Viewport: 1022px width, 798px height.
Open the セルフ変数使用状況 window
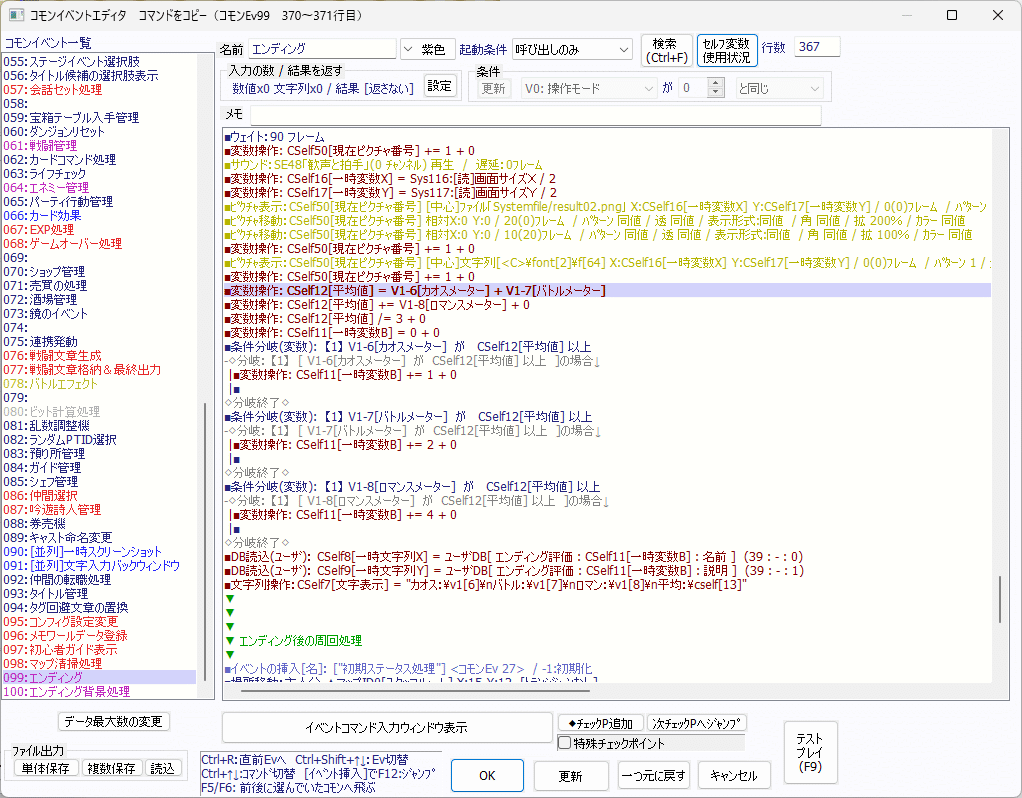[x=727, y=50]
